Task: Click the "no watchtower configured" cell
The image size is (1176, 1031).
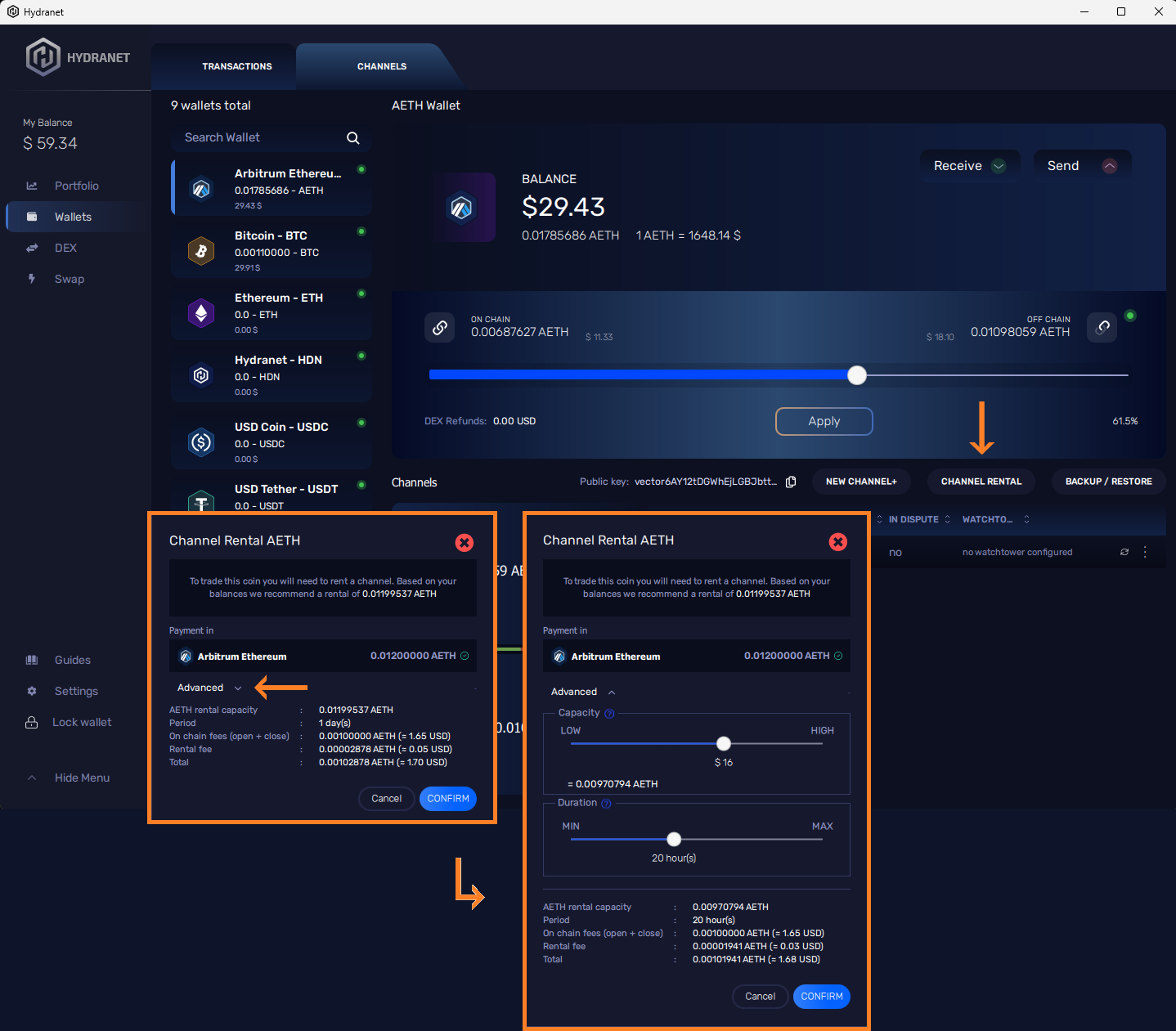Action: [1017, 552]
